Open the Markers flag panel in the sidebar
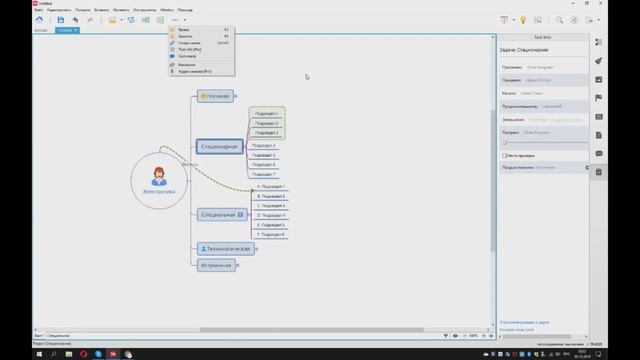This screenshot has width=640, height=360. pos(599,98)
